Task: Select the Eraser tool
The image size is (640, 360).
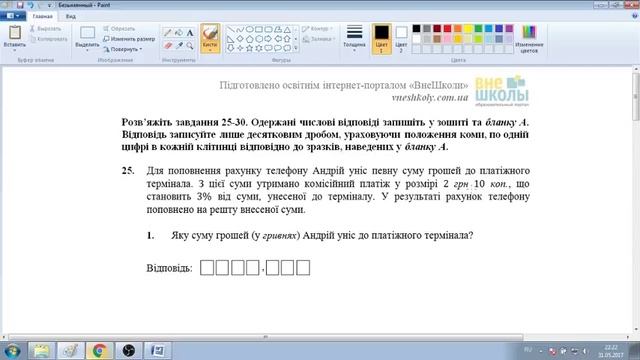Action: [167, 46]
